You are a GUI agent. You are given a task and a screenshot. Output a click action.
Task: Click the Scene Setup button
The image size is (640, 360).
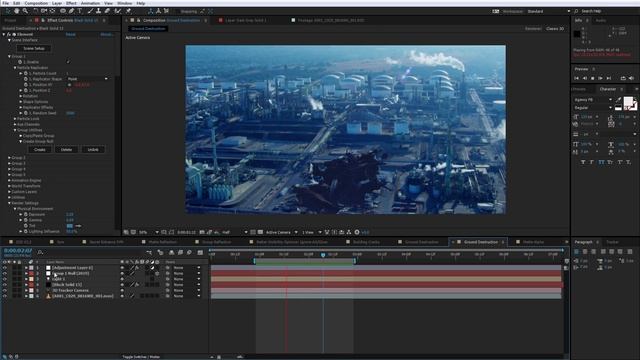coord(34,48)
